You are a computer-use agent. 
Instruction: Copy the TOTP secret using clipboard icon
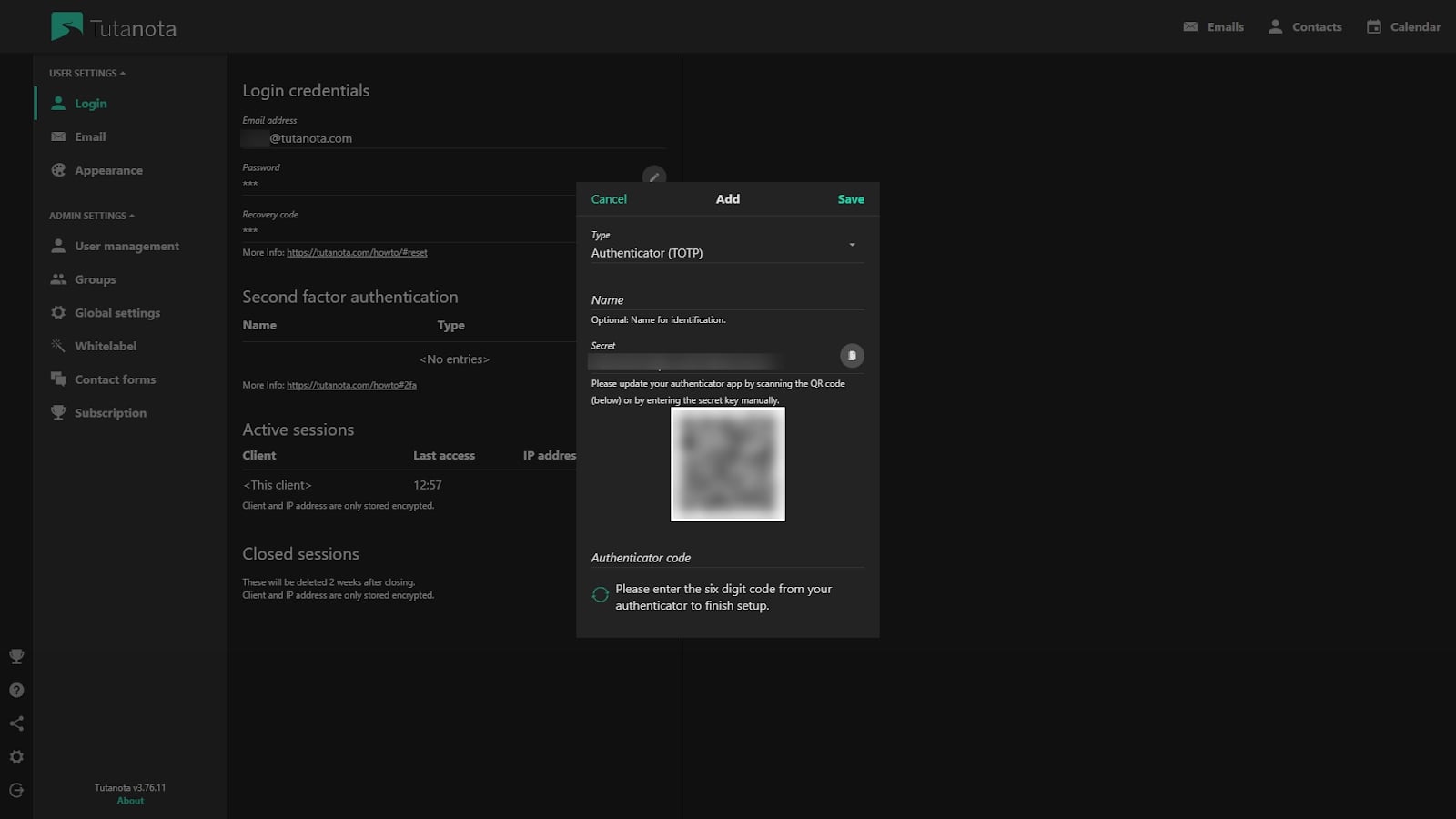pyautogui.click(x=852, y=356)
